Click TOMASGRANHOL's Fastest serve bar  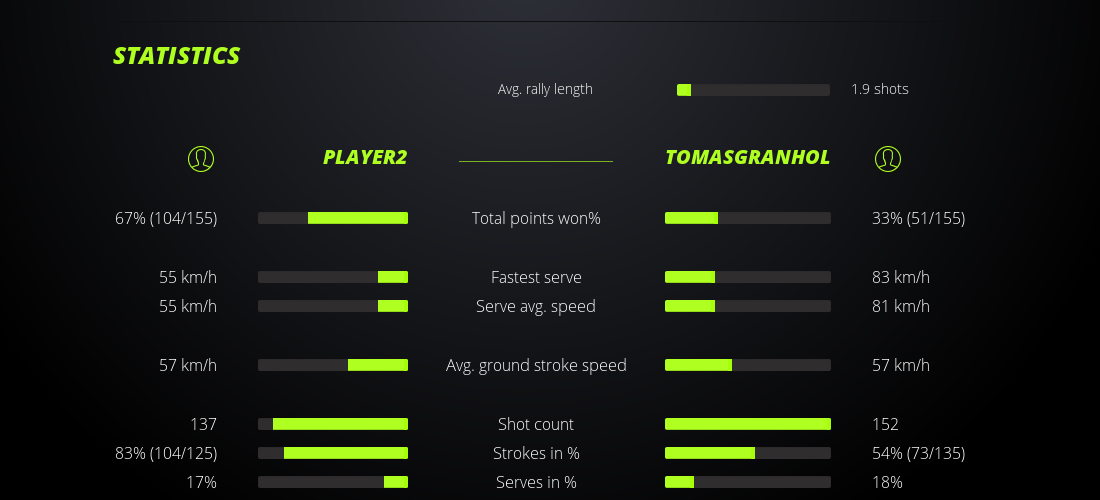[747, 277]
